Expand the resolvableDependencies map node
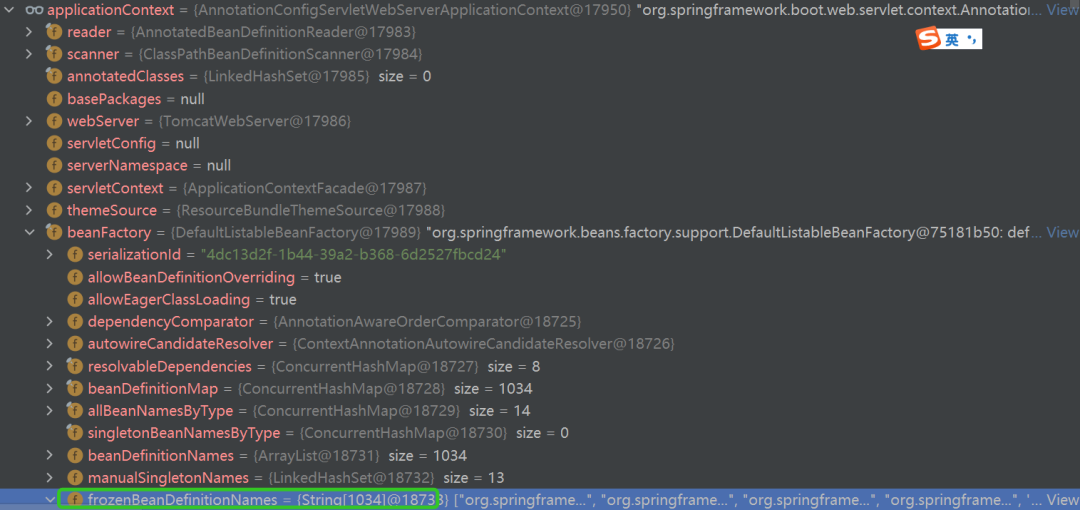Viewport: 1080px width, 510px height. [x=50, y=367]
